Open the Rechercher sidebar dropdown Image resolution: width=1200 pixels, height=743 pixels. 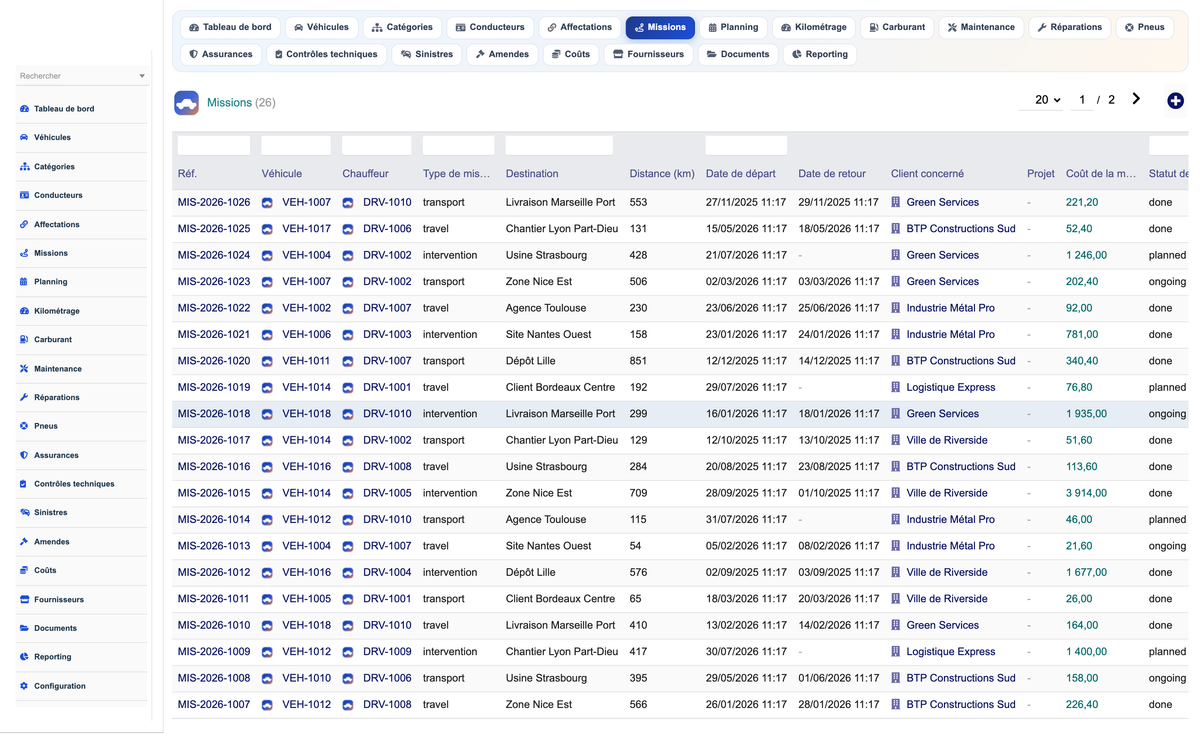coord(83,76)
